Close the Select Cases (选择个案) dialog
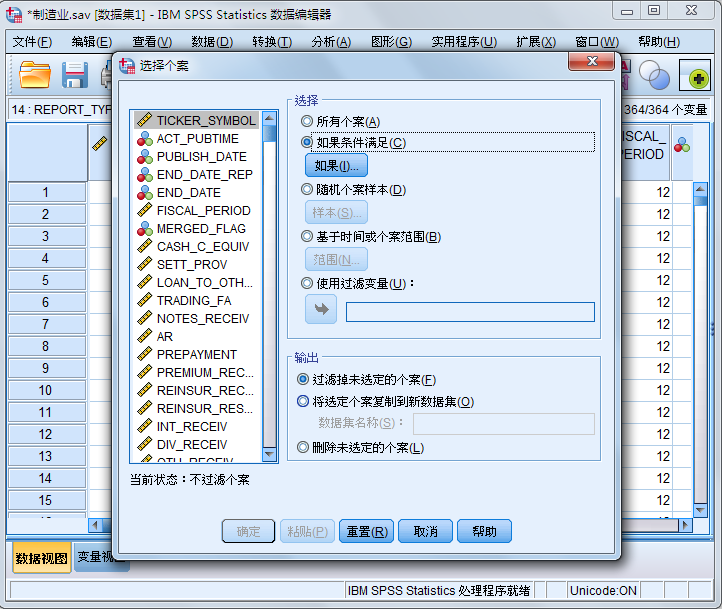Screen dimensions: 722x609 click(x=592, y=61)
